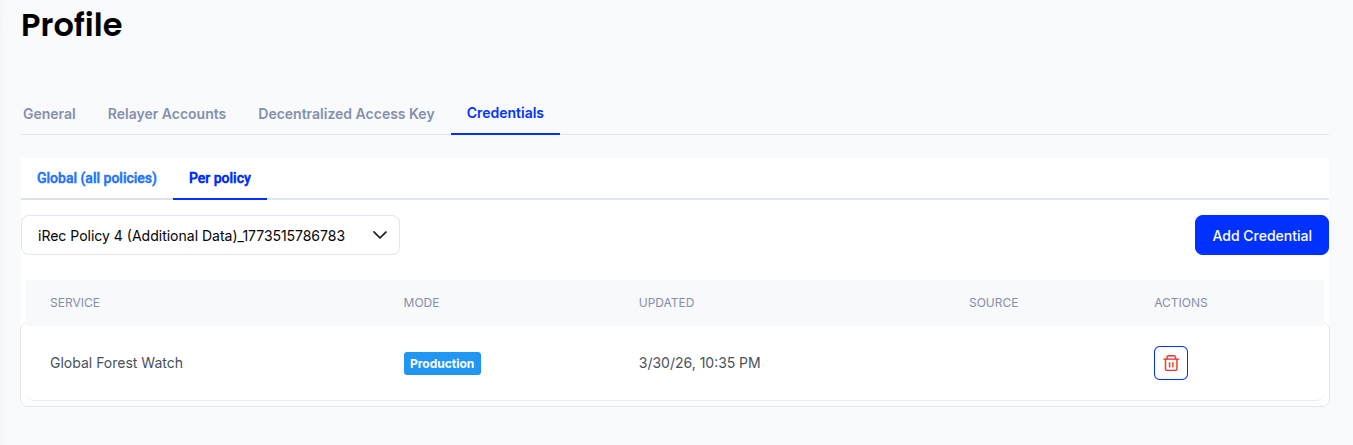Viewport: 1353px width, 445px height.
Task: Select the Credentials tab
Action: 505,113
